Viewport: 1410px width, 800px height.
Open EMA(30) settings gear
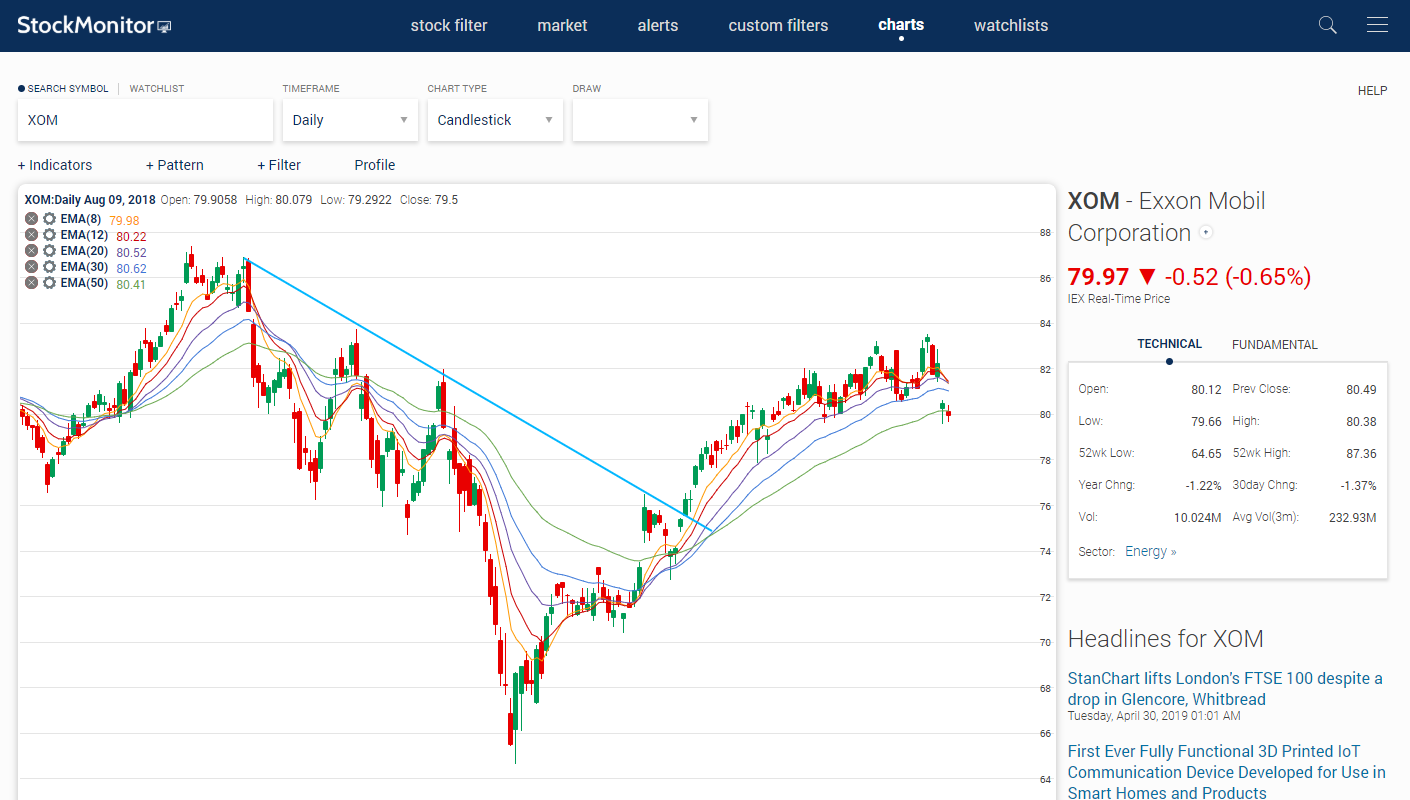[49, 267]
